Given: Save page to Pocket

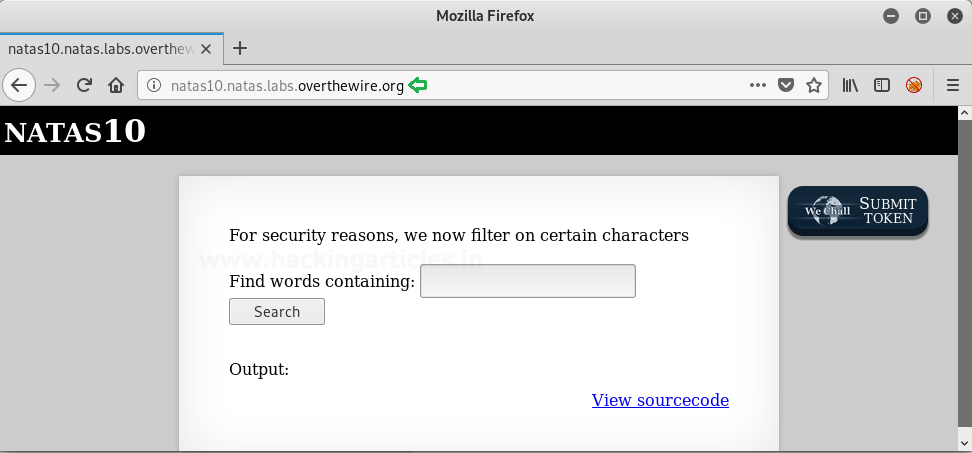Looking at the screenshot, I should tap(786, 85).
